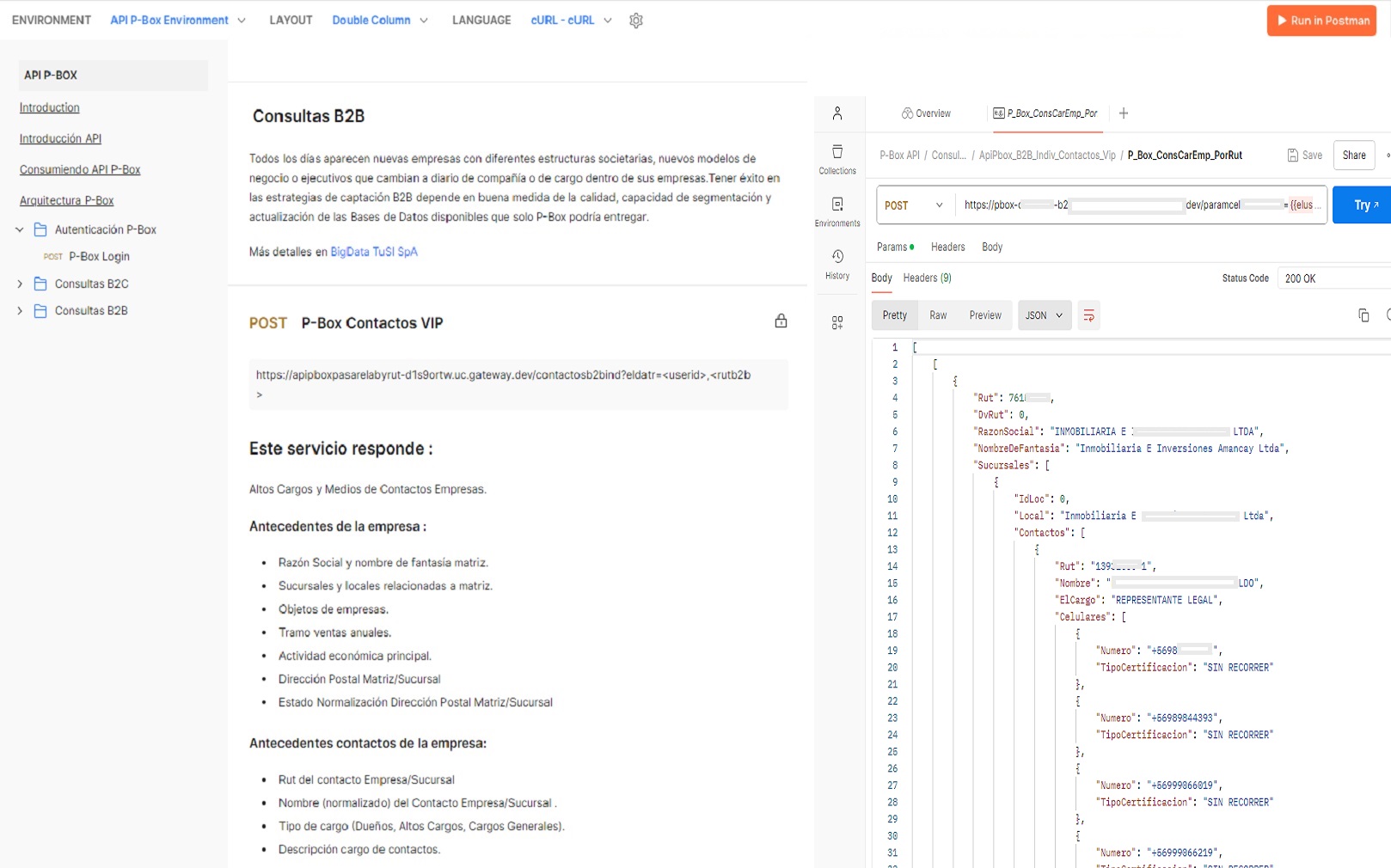Open the request Body tab

992,247
